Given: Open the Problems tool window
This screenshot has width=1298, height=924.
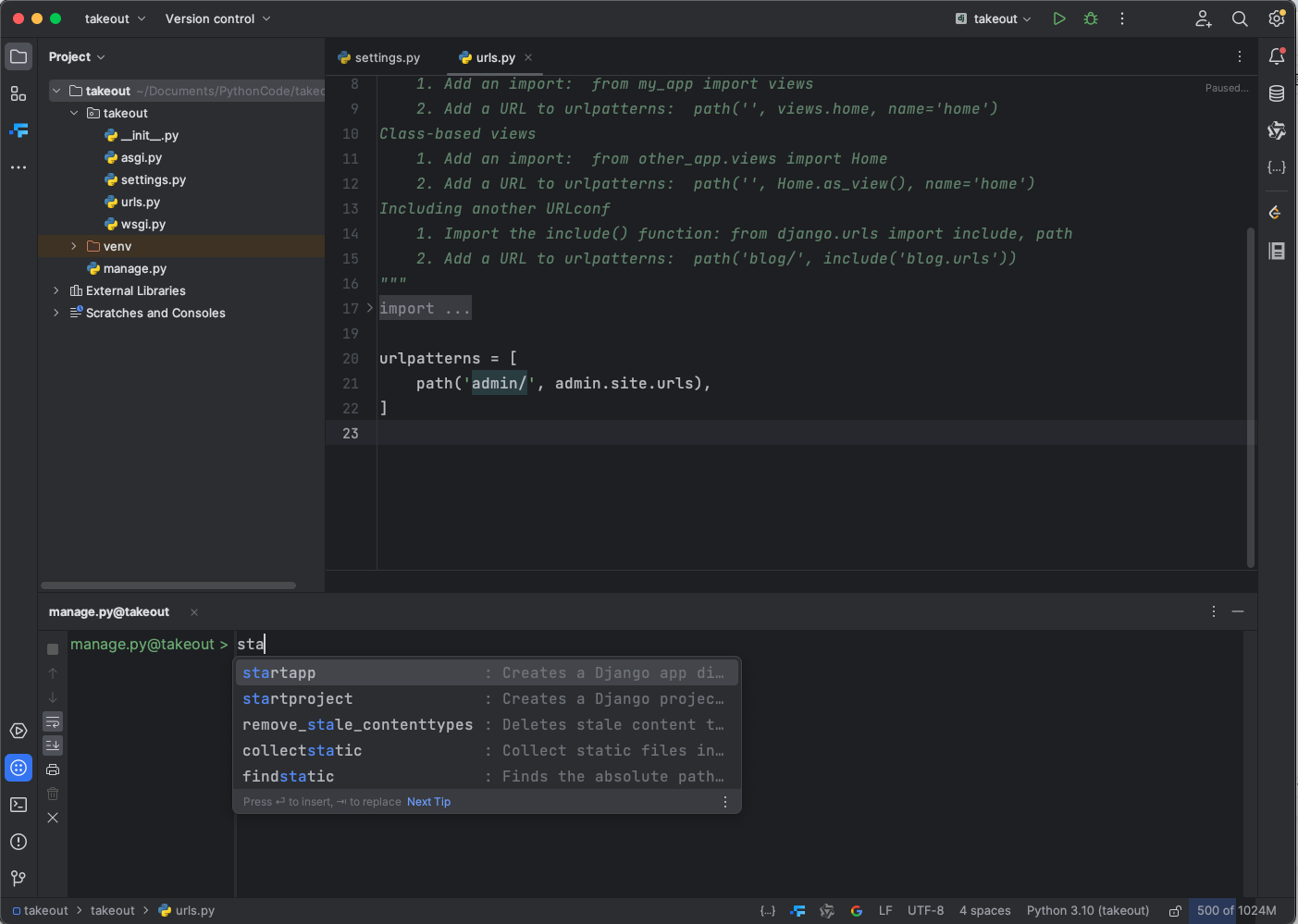Looking at the screenshot, I should point(19,842).
